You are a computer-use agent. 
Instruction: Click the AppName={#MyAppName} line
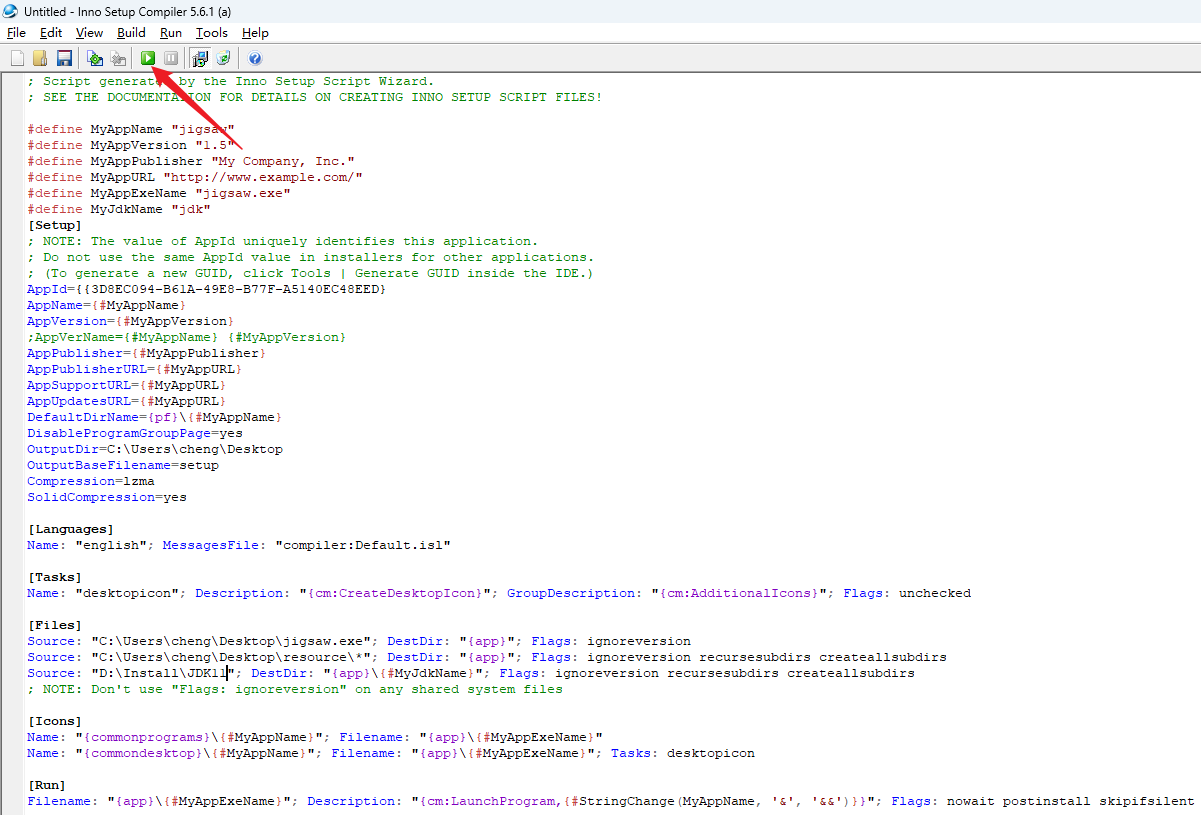pos(107,305)
